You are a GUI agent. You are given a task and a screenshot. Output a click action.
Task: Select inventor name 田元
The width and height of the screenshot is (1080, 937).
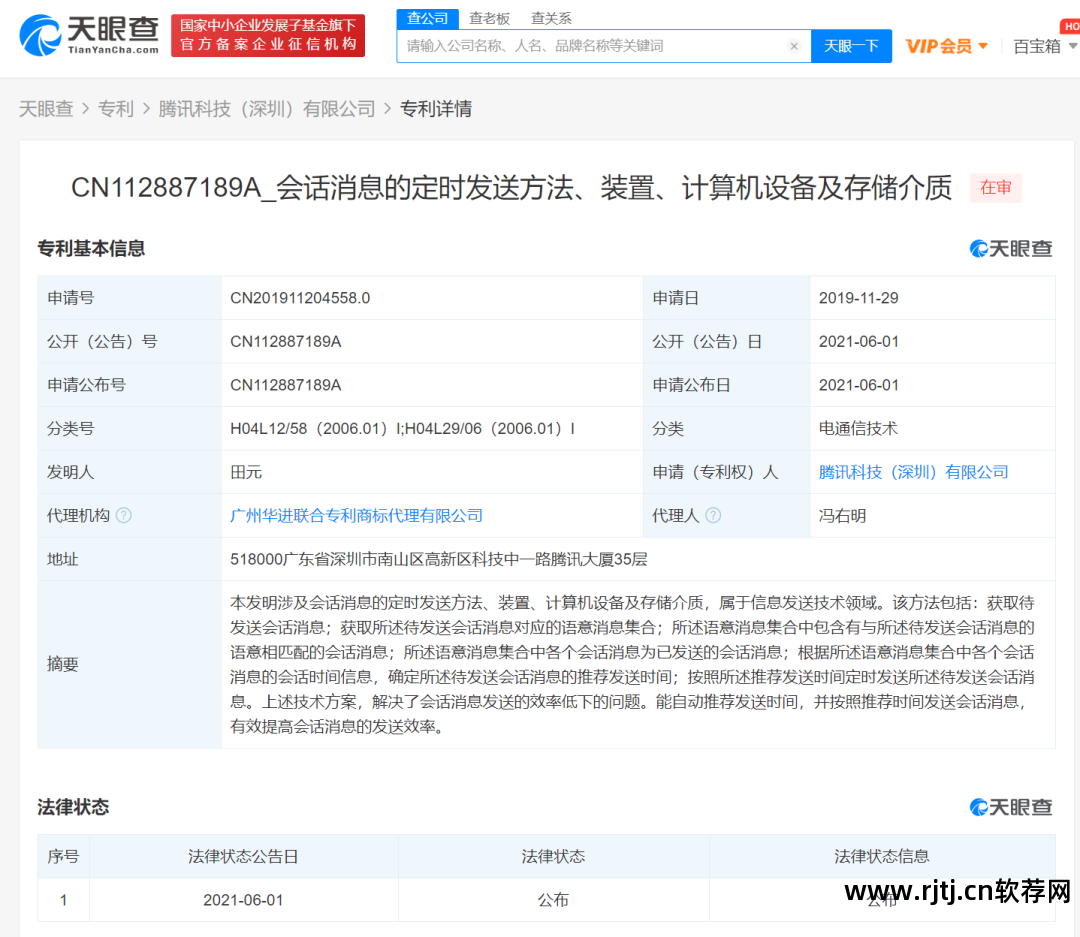246,472
